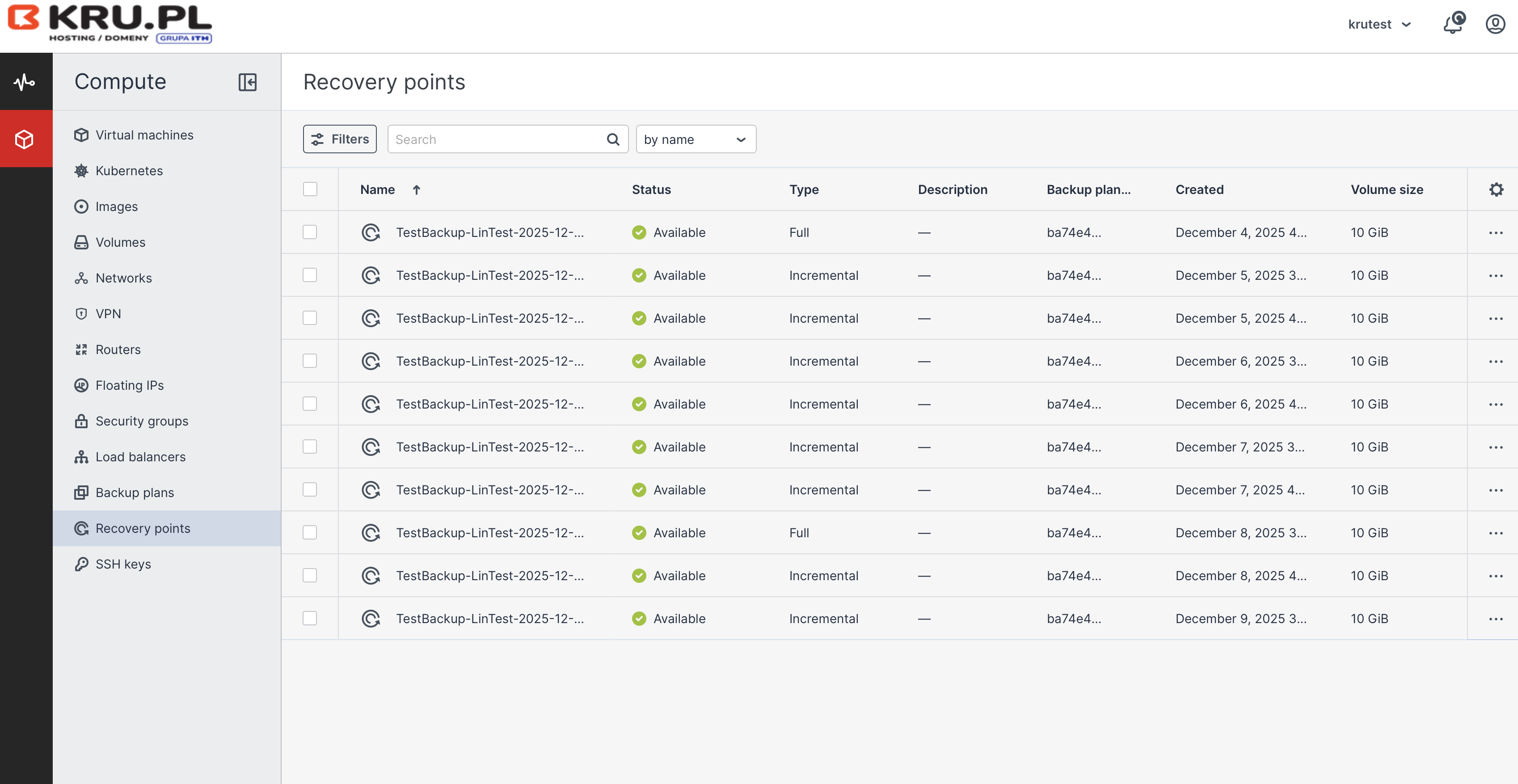
Task: Open actions menu for first recovery point
Action: (x=1496, y=233)
